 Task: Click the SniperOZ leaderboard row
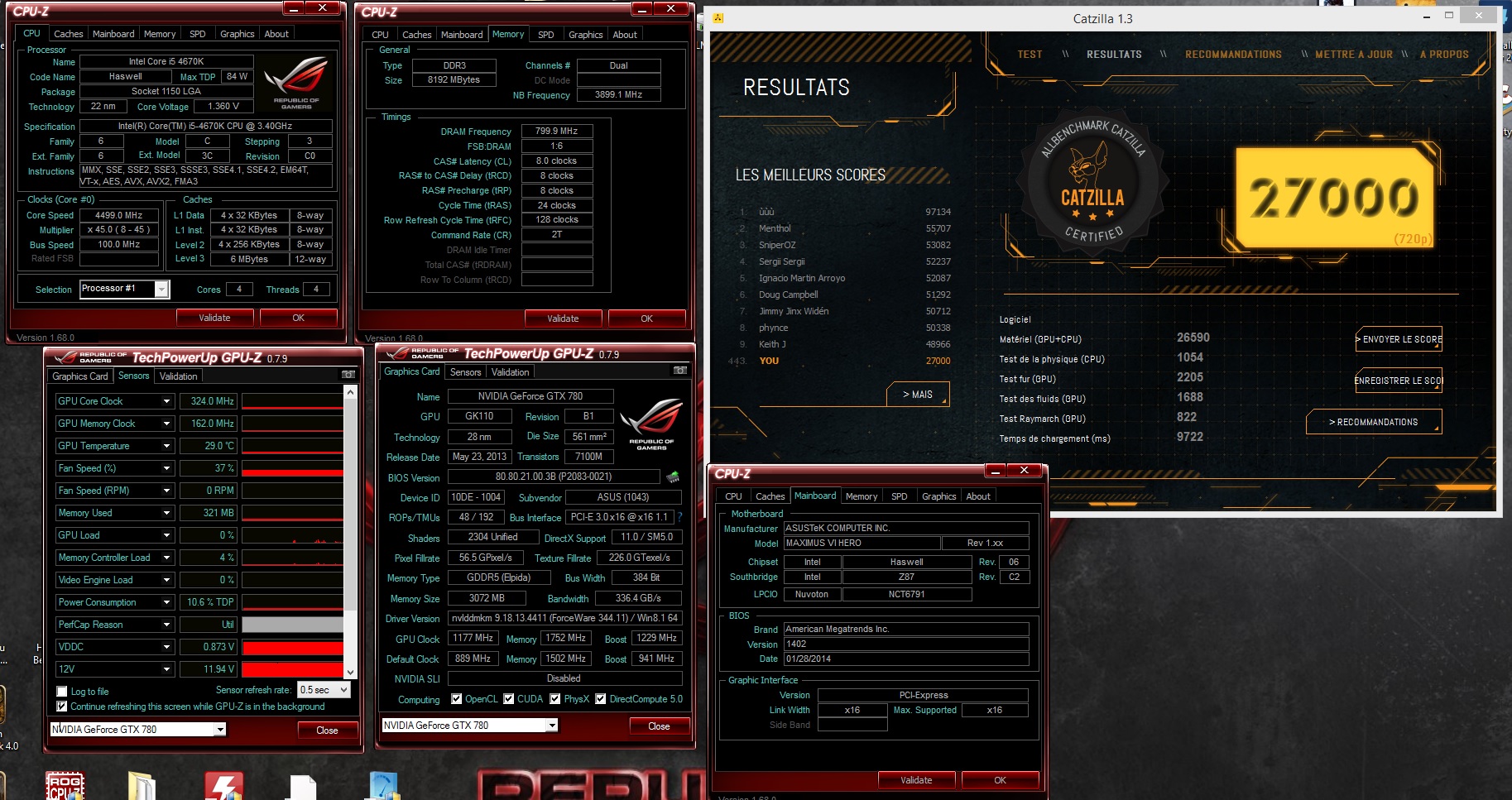tap(844, 245)
